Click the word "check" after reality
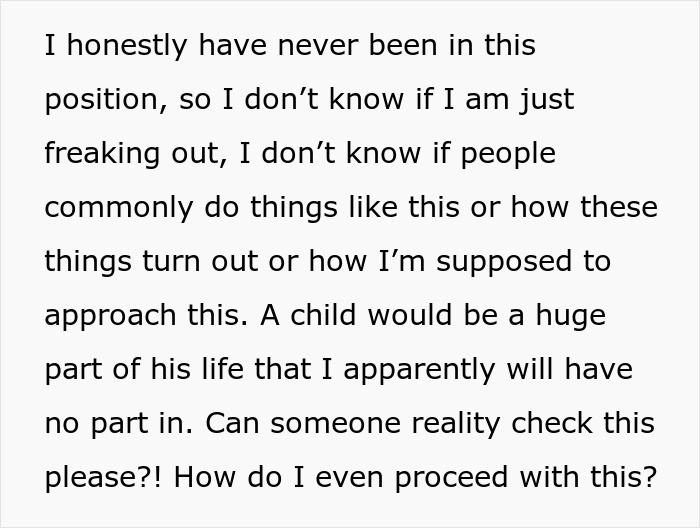Screen dimensions: 700x528 [554, 424]
